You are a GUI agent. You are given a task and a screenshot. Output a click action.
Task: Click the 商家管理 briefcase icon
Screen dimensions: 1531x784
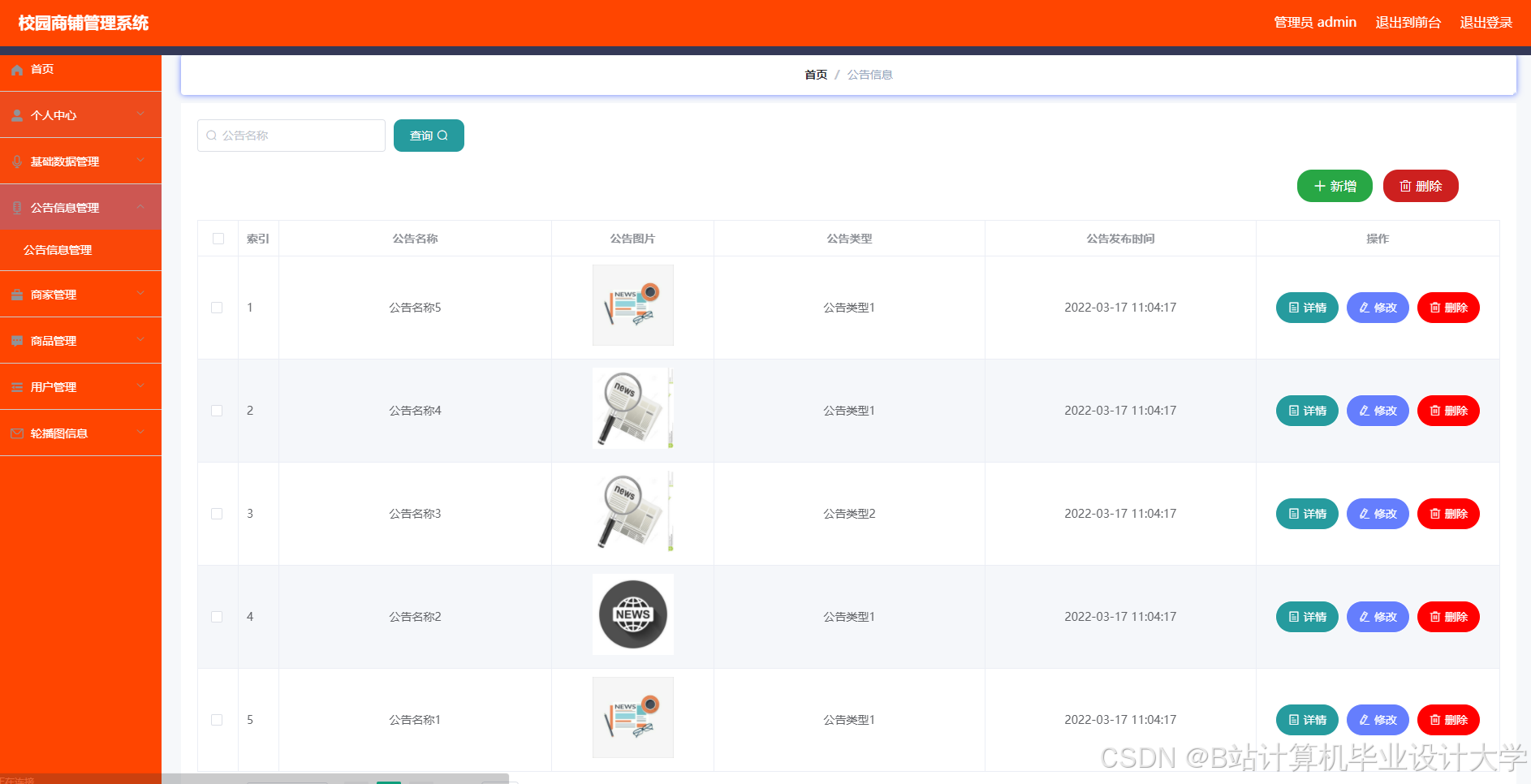tap(17, 295)
